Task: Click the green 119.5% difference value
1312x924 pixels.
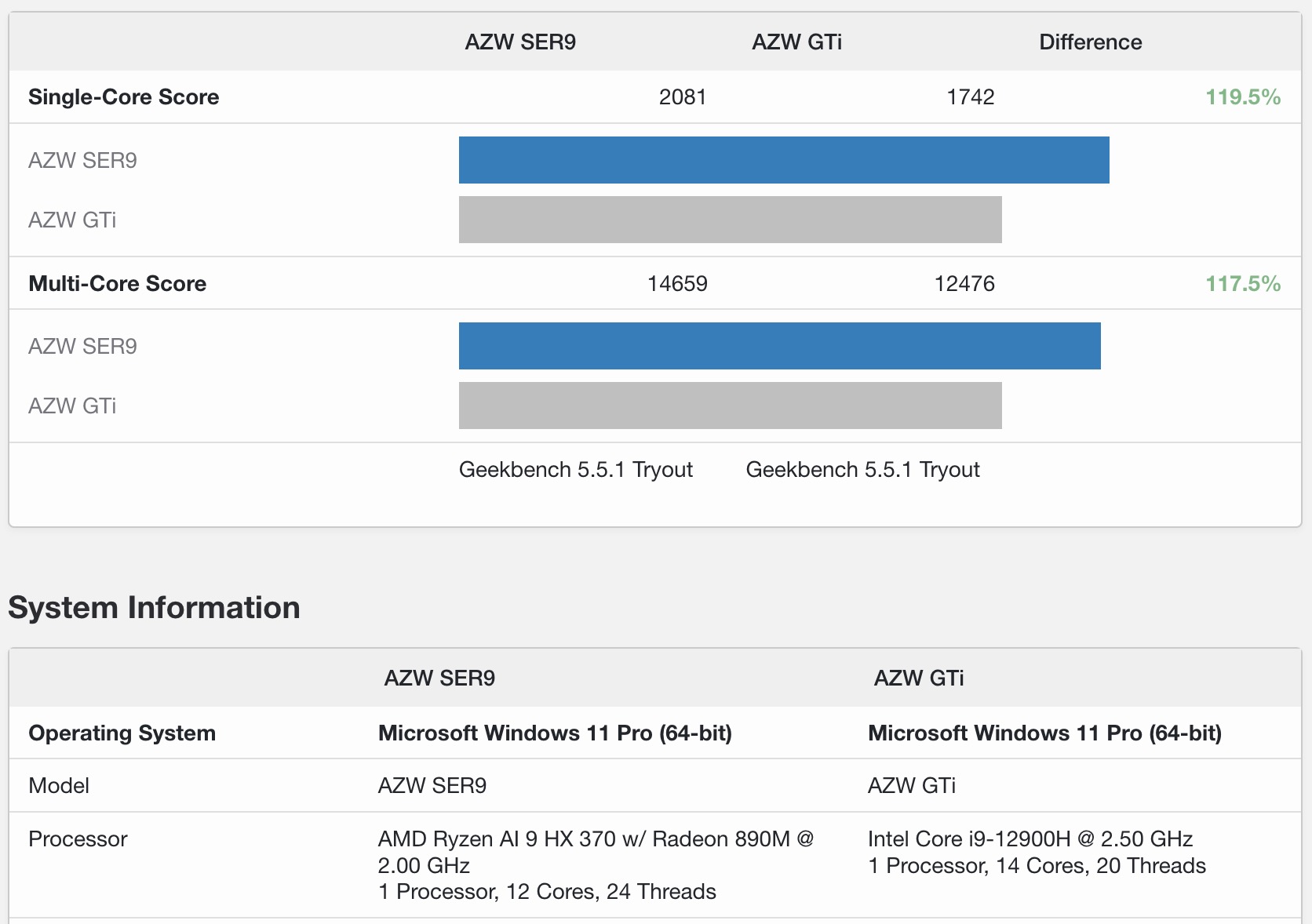Action: 1242,97
